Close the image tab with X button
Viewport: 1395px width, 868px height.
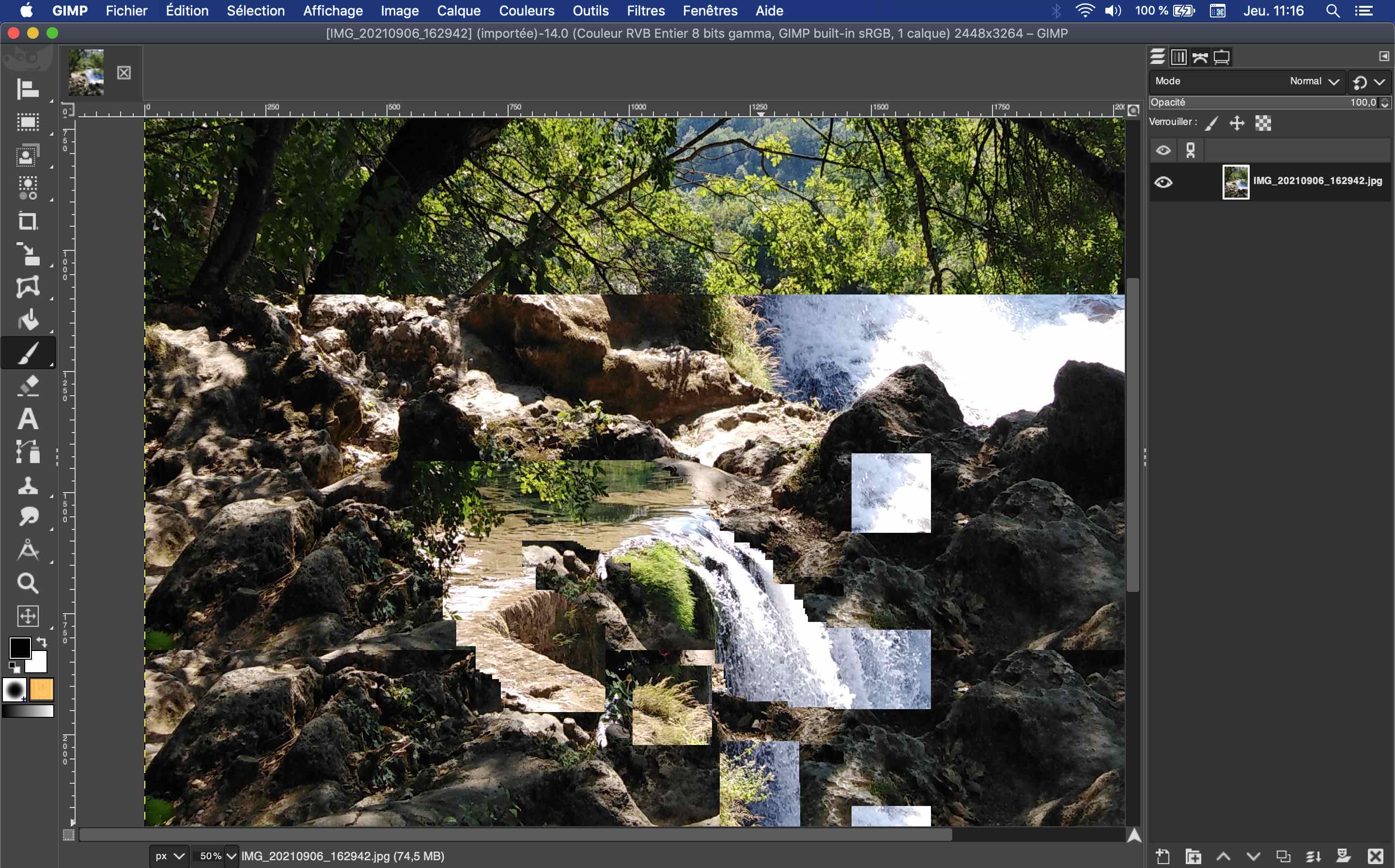pyautogui.click(x=124, y=73)
